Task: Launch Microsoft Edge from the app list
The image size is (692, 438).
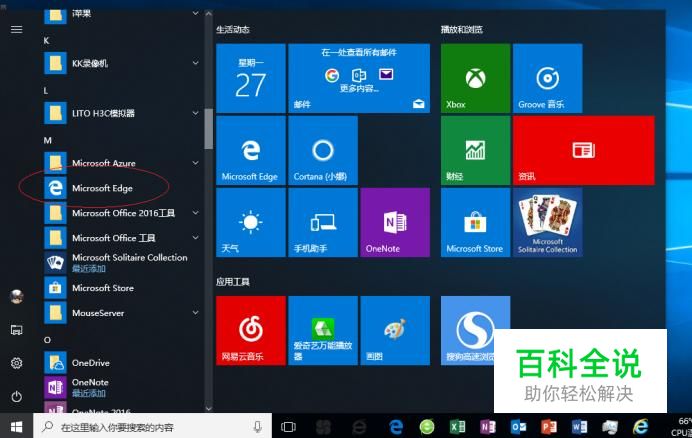Action: 121,188
